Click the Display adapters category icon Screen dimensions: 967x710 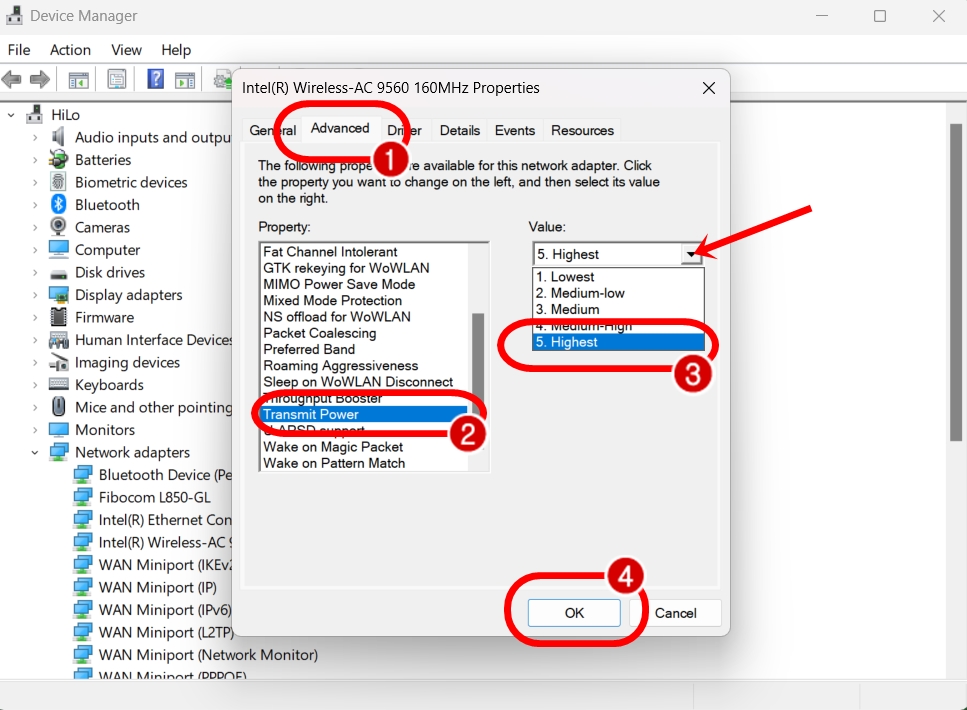(58, 294)
